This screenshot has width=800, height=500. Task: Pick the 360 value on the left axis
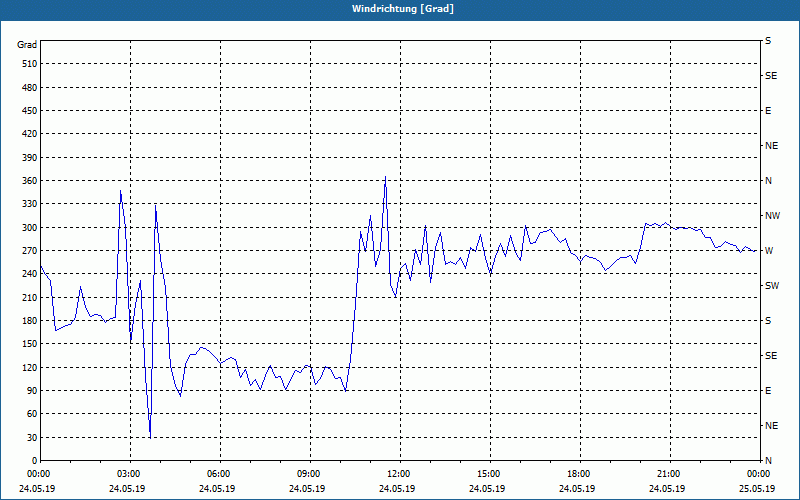point(29,181)
